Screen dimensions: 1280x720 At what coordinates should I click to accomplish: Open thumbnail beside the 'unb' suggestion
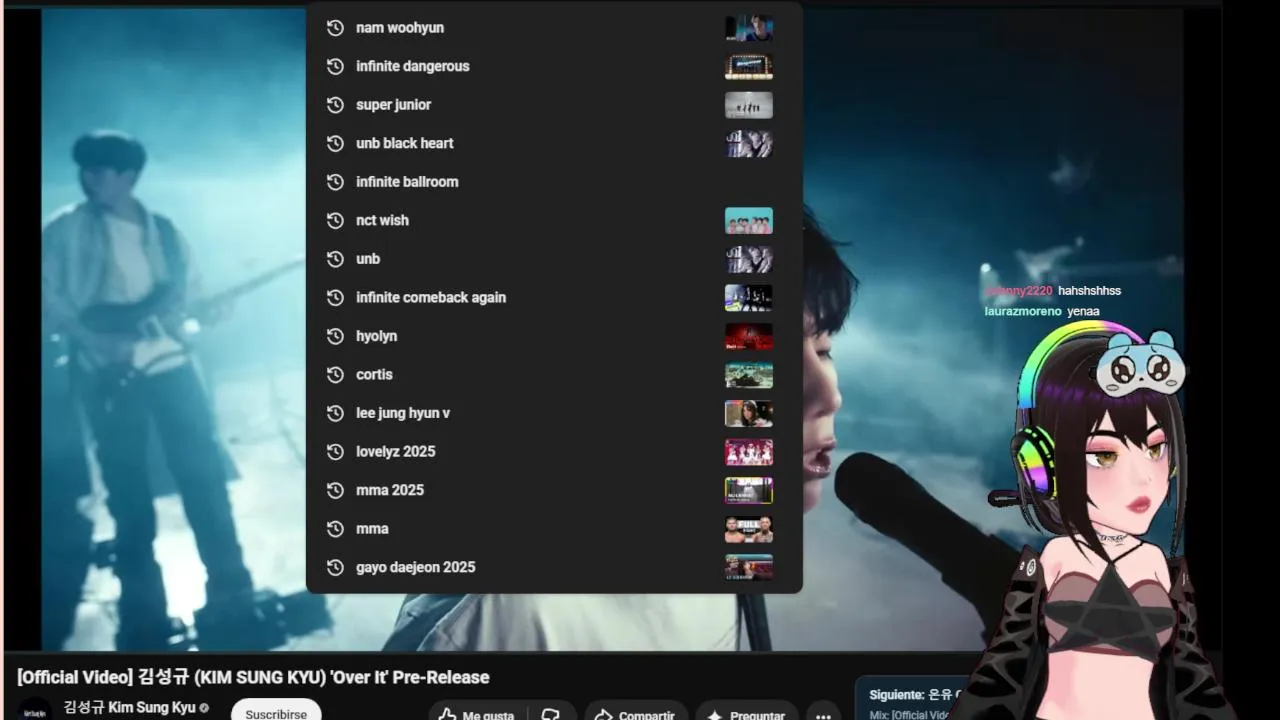[749, 259]
